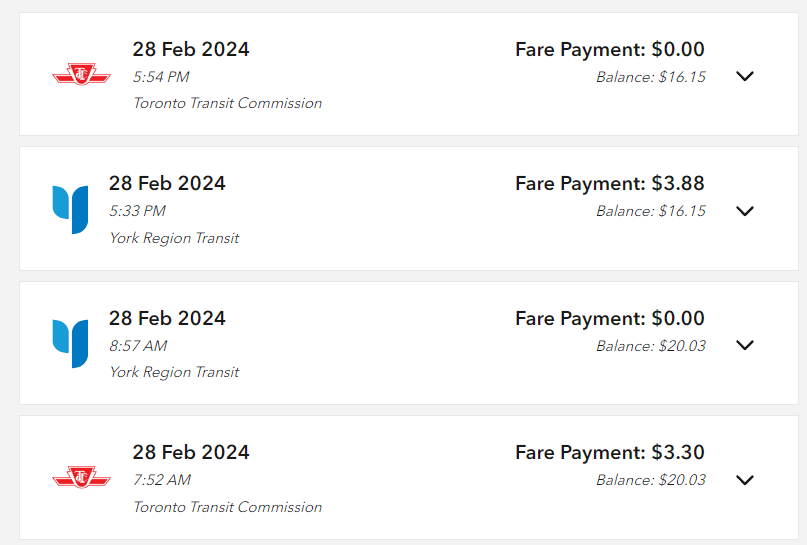Select the Fare Payment: $3.30 amount
Viewport: 807px width, 545px height.
(609, 453)
